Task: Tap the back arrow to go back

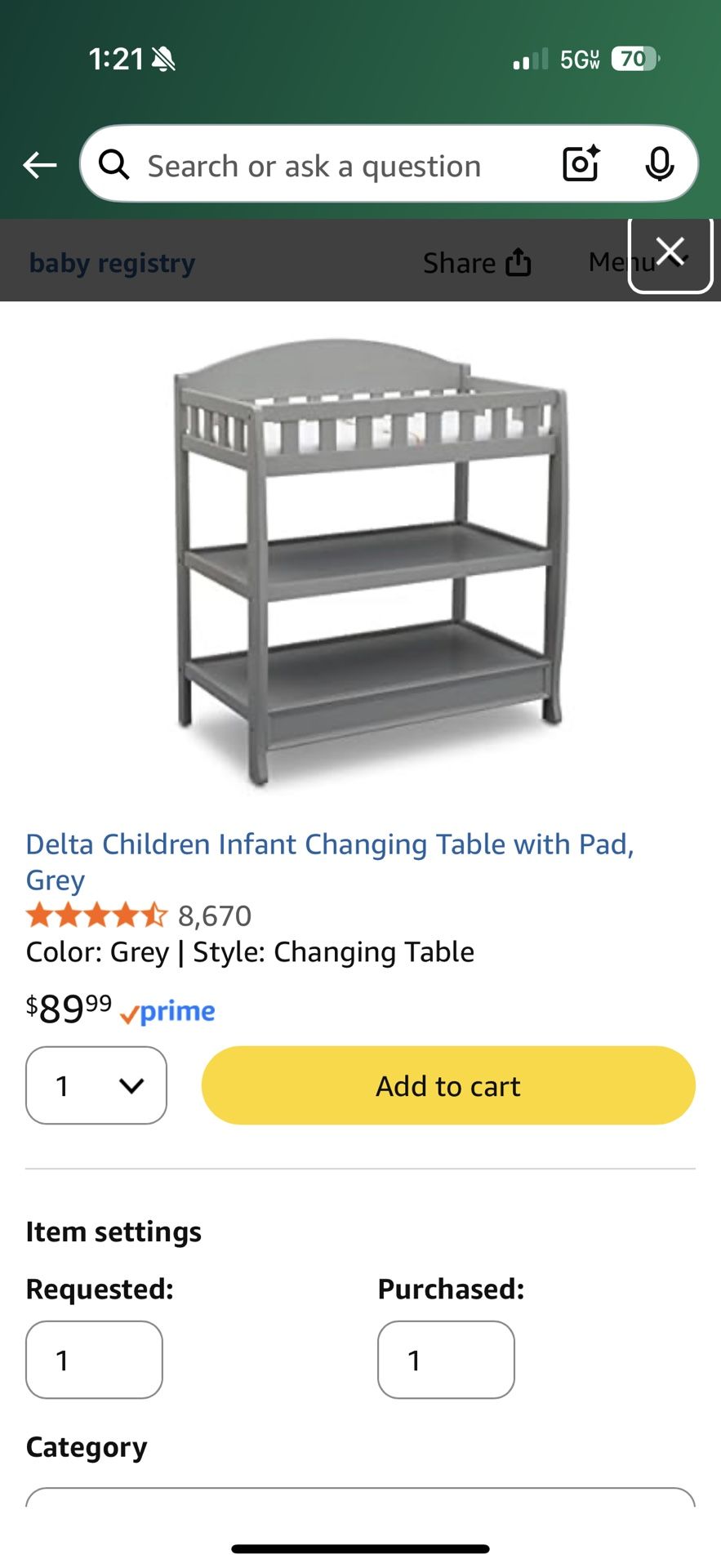Action: 38,164
